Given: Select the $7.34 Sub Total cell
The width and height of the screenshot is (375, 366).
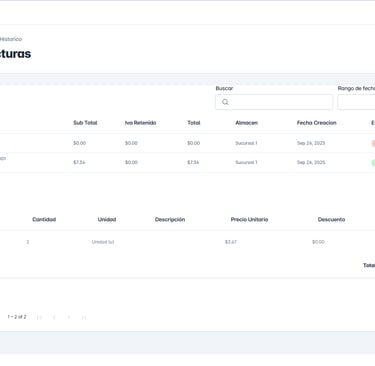Looking at the screenshot, I should [x=79, y=162].
